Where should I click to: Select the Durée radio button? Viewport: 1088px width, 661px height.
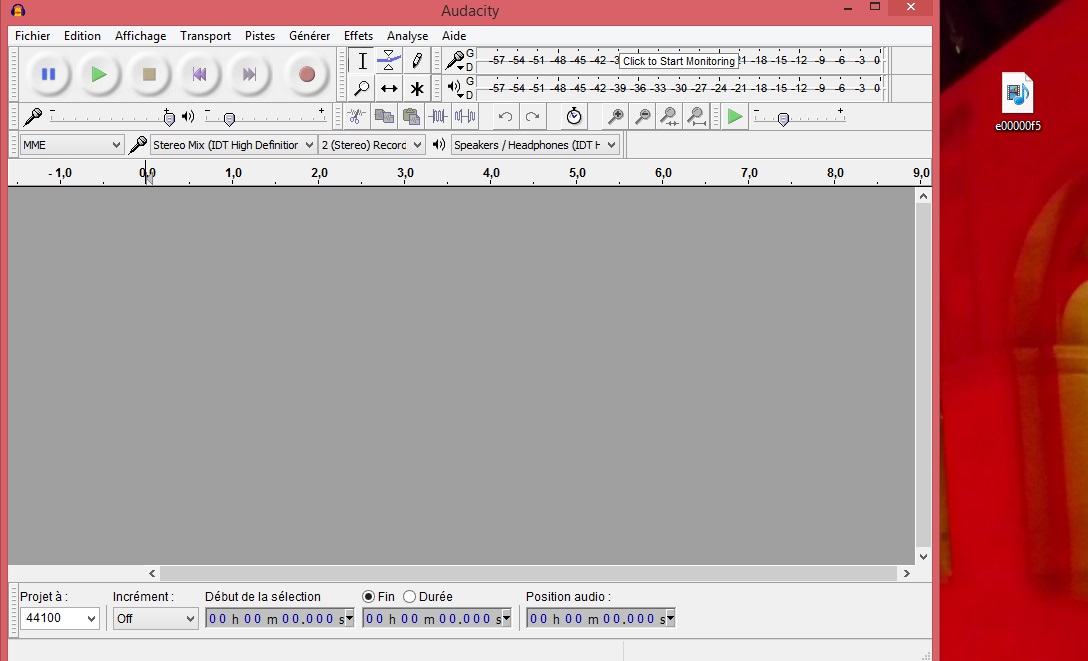409,596
